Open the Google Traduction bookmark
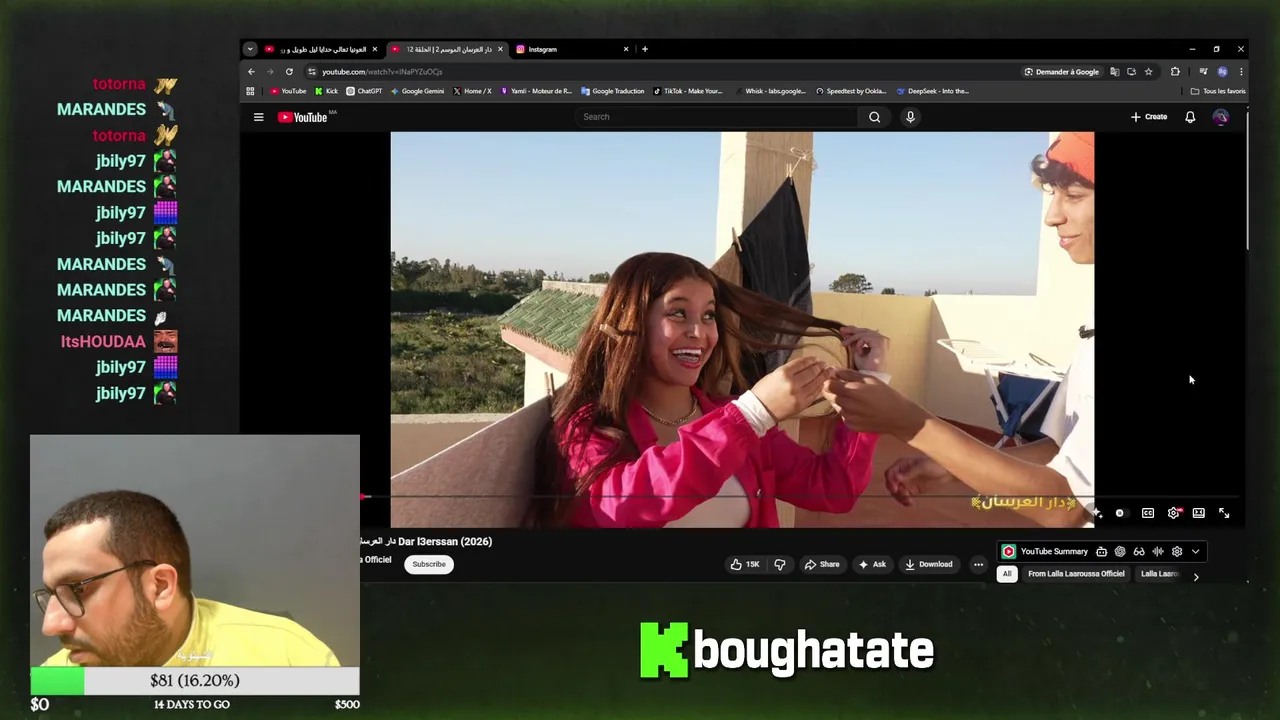This screenshot has width=1280, height=720. (612, 91)
